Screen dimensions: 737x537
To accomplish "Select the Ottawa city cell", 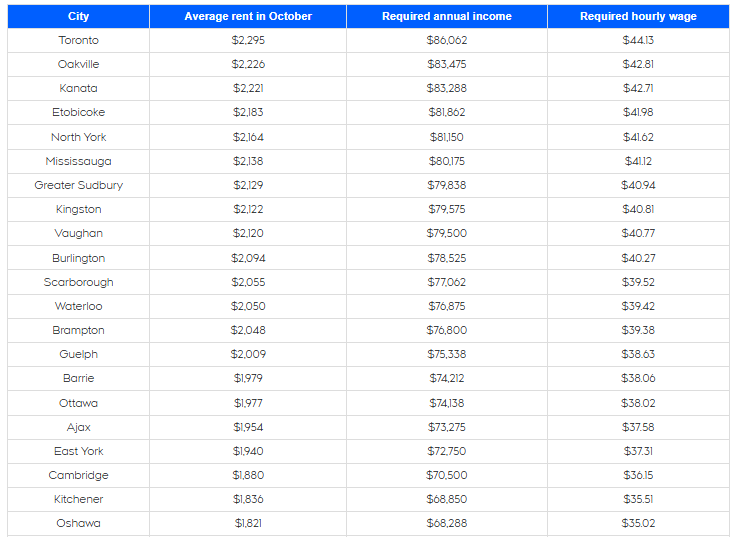I will pyautogui.click(x=78, y=403).
